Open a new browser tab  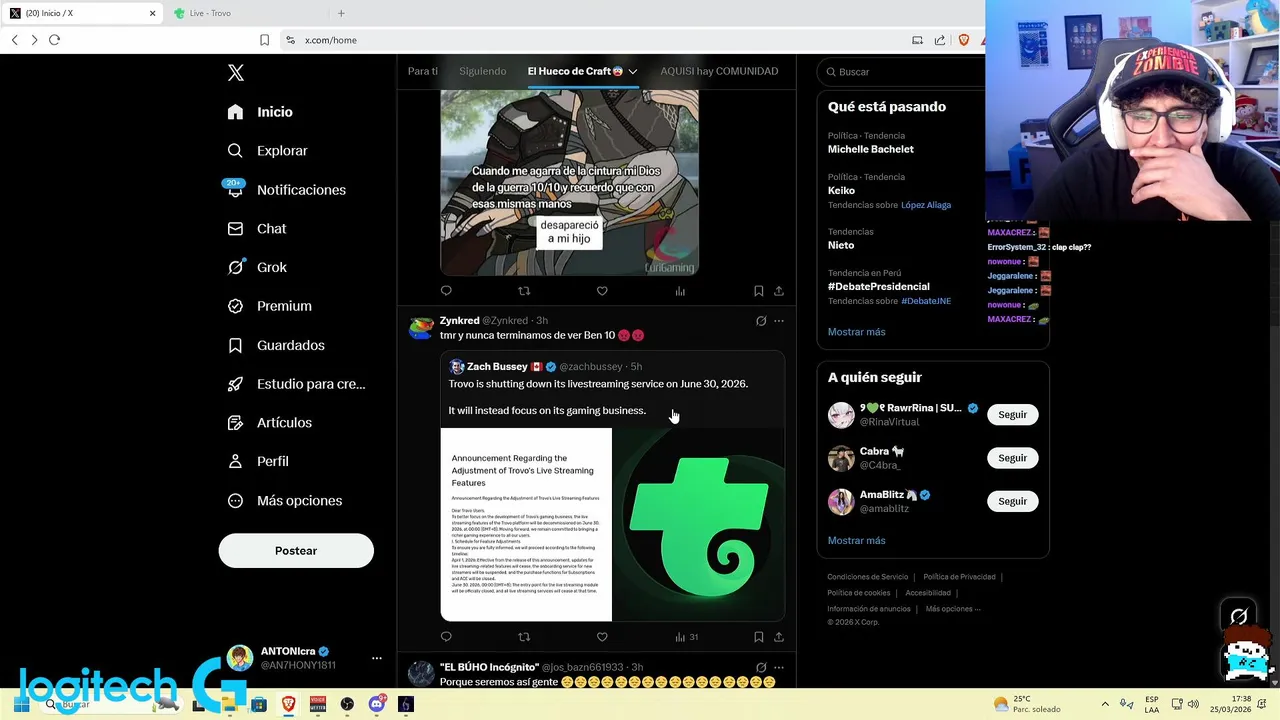point(341,13)
